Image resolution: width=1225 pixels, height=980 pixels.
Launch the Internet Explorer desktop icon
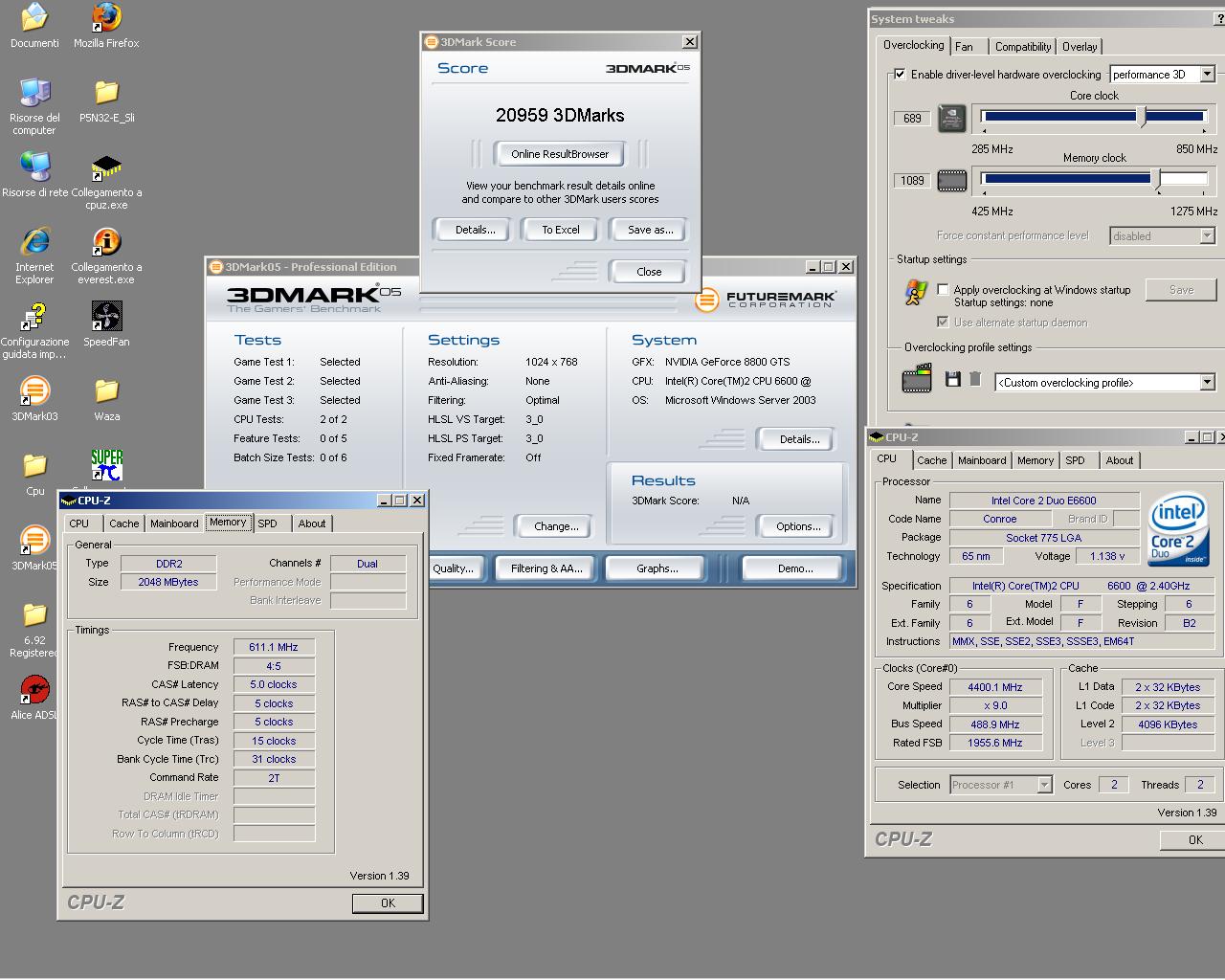[34, 256]
